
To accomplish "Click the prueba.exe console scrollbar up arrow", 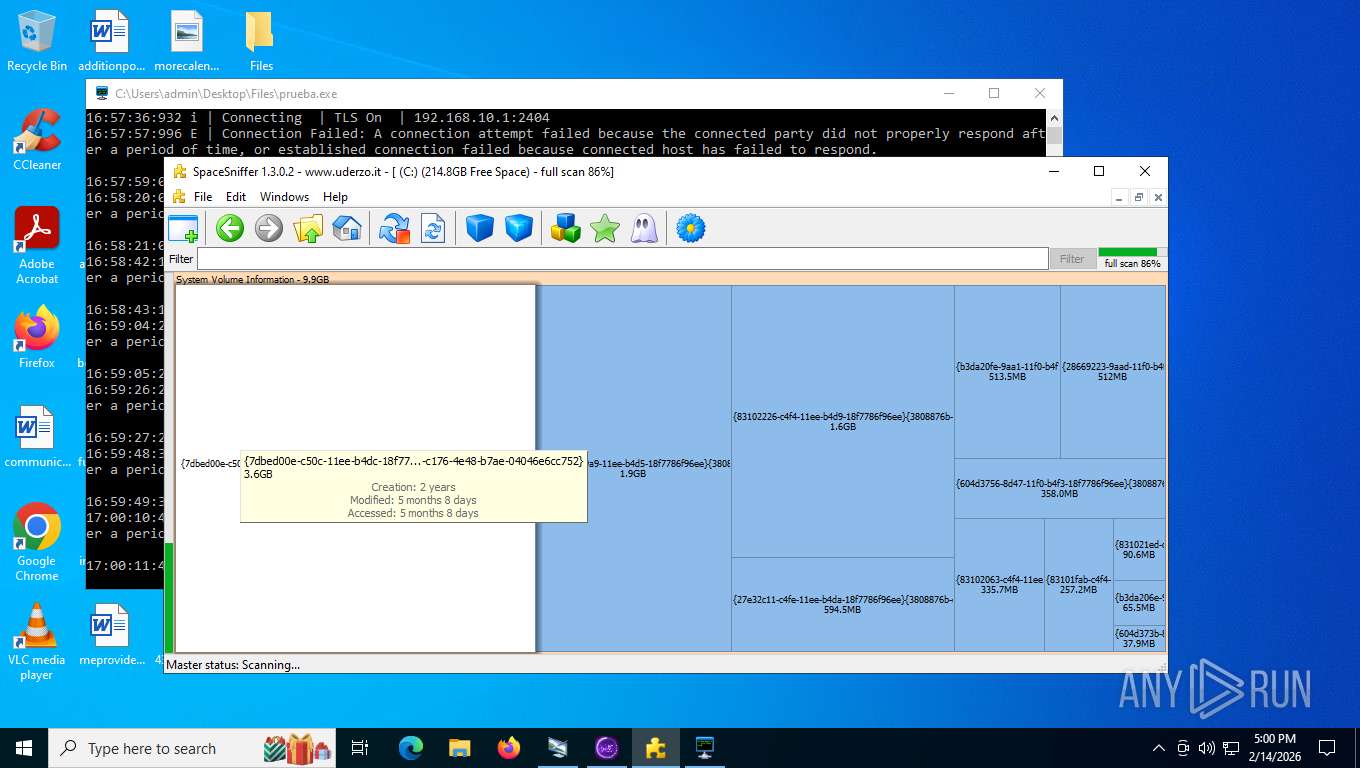I will pos(1054,118).
